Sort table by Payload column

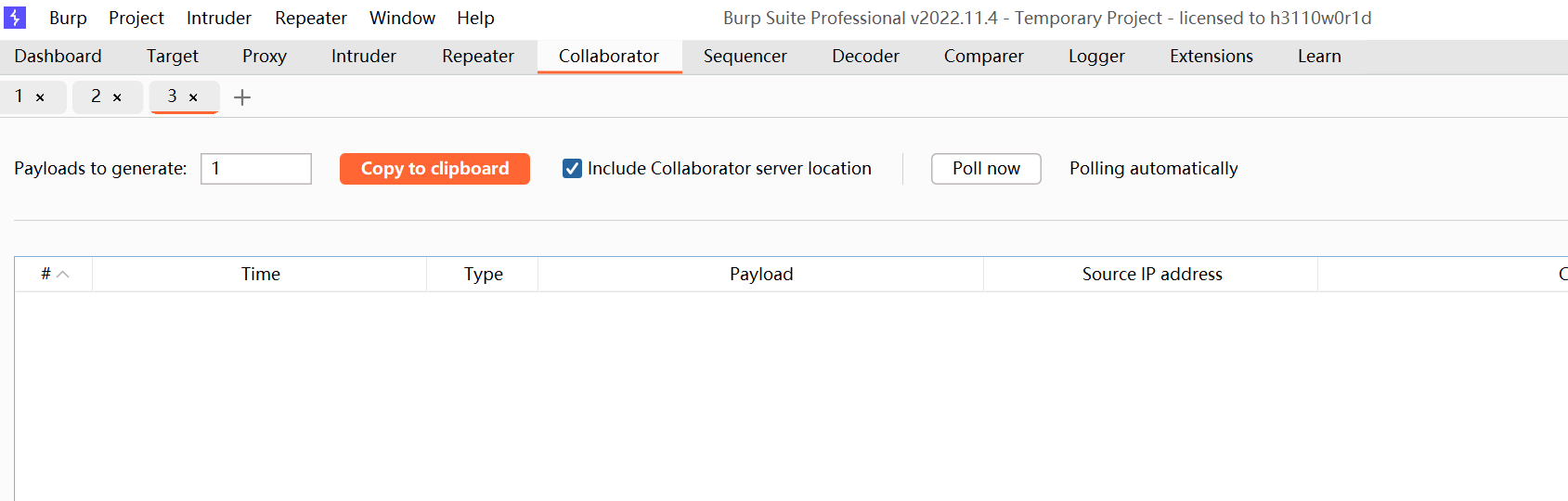(761, 275)
